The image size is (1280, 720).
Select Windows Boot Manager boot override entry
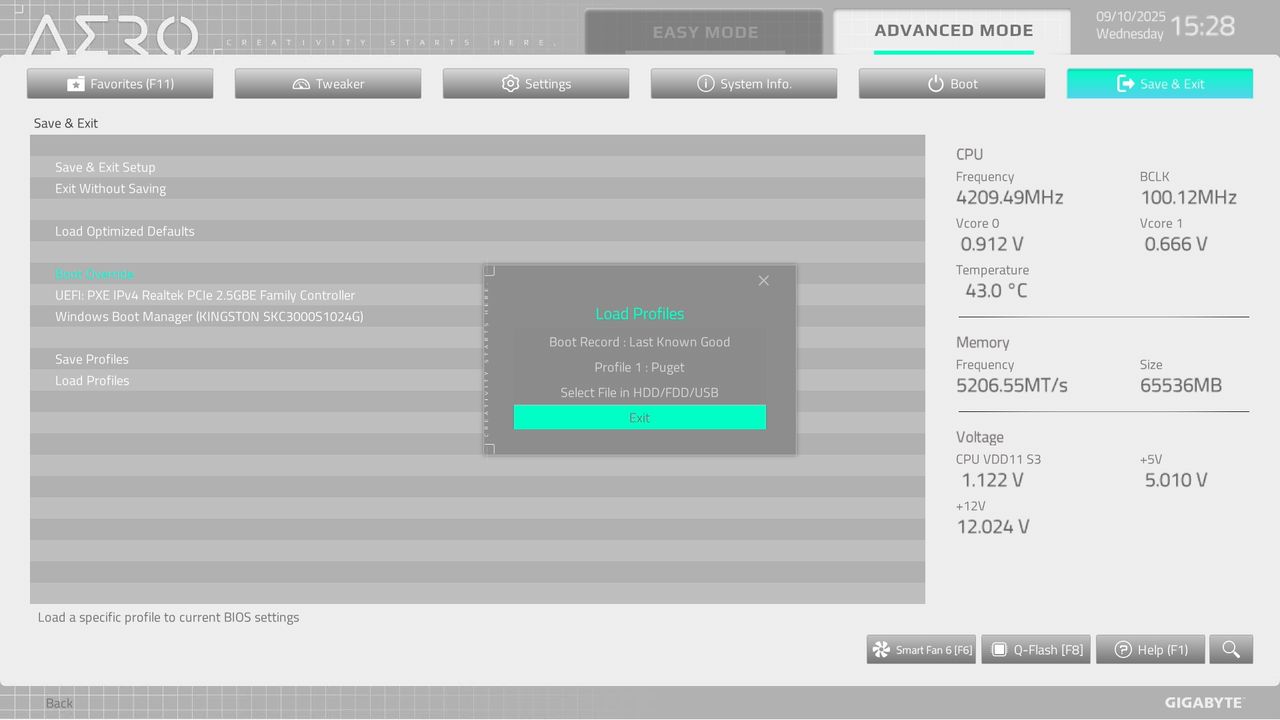tap(206, 315)
